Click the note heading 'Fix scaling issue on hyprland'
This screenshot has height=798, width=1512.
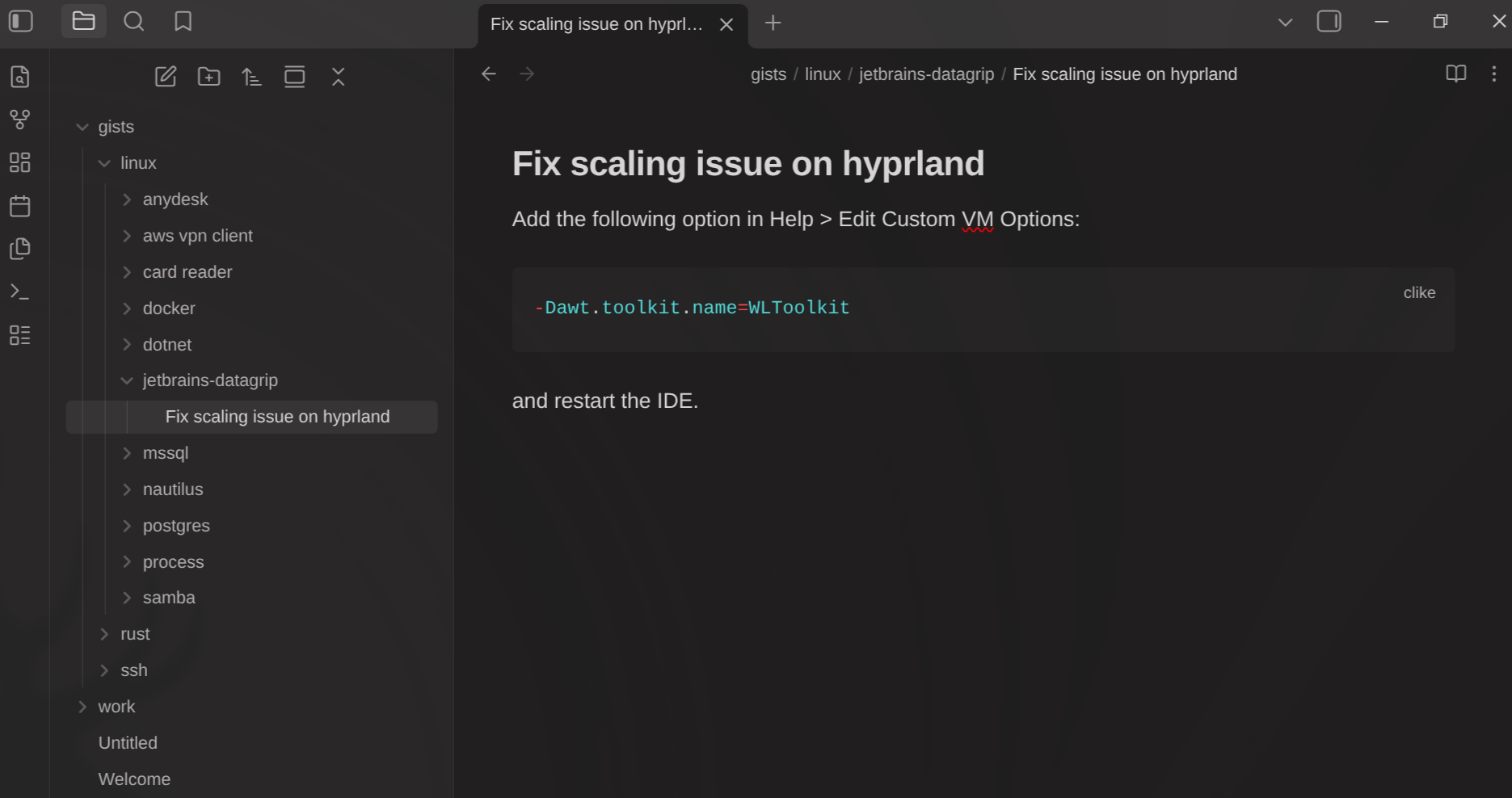click(748, 164)
